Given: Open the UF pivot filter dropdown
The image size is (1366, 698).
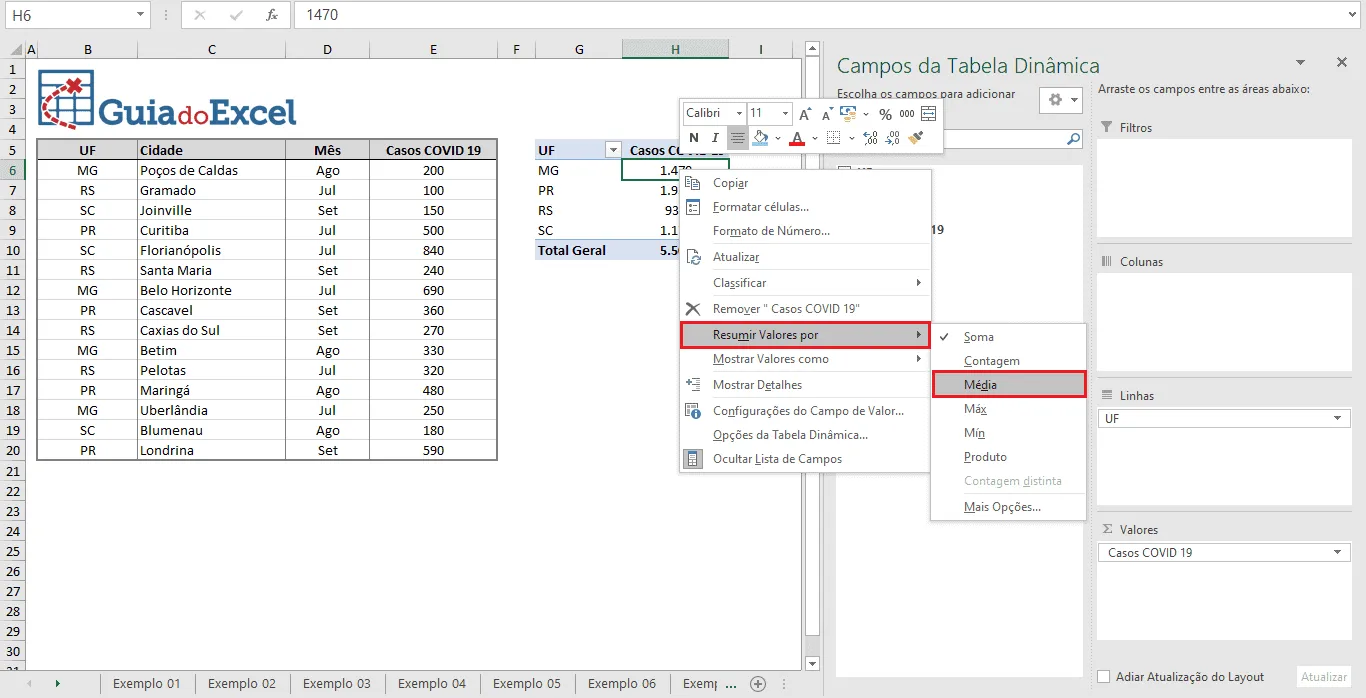Looking at the screenshot, I should click(613, 150).
